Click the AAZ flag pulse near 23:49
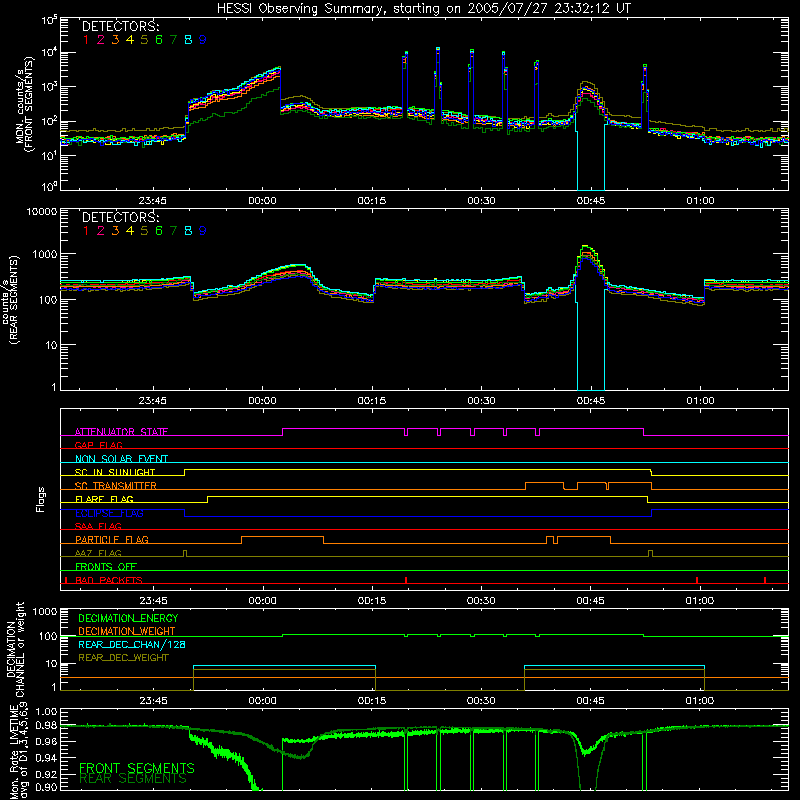Image resolution: width=800 pixels, height=800 pixels. point(185,553)
